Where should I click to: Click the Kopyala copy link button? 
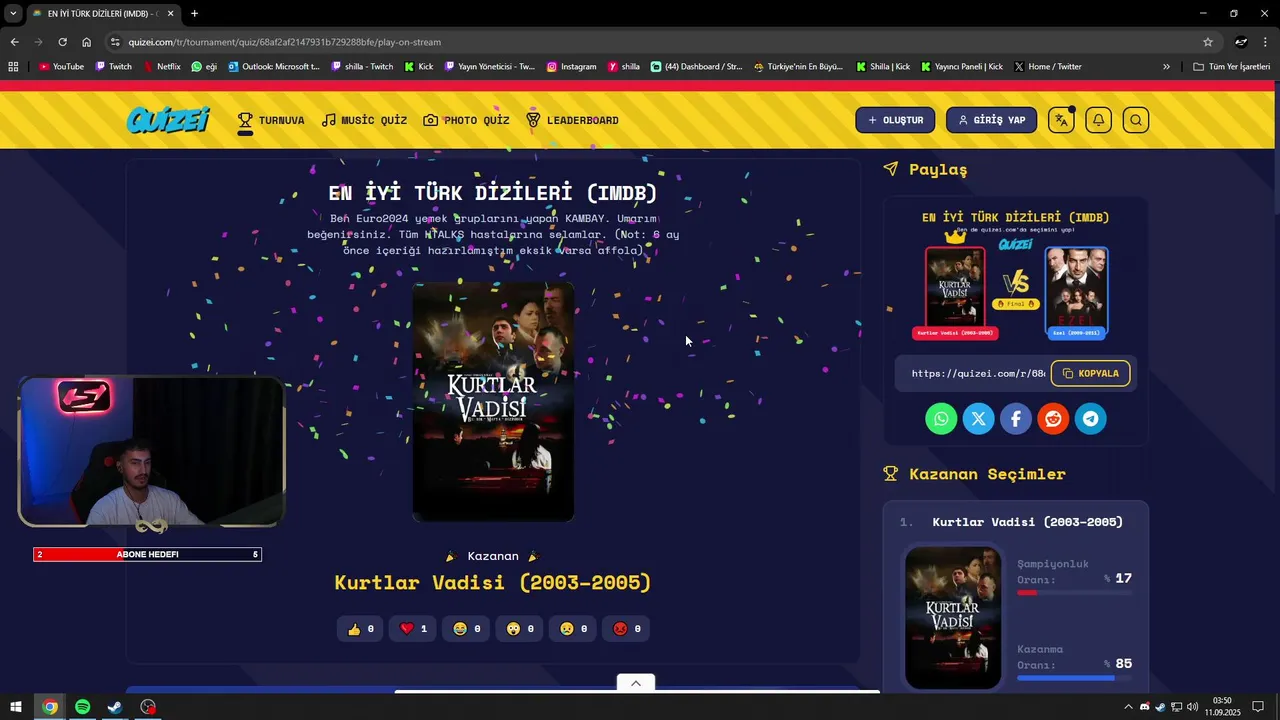coord(1090,373)
